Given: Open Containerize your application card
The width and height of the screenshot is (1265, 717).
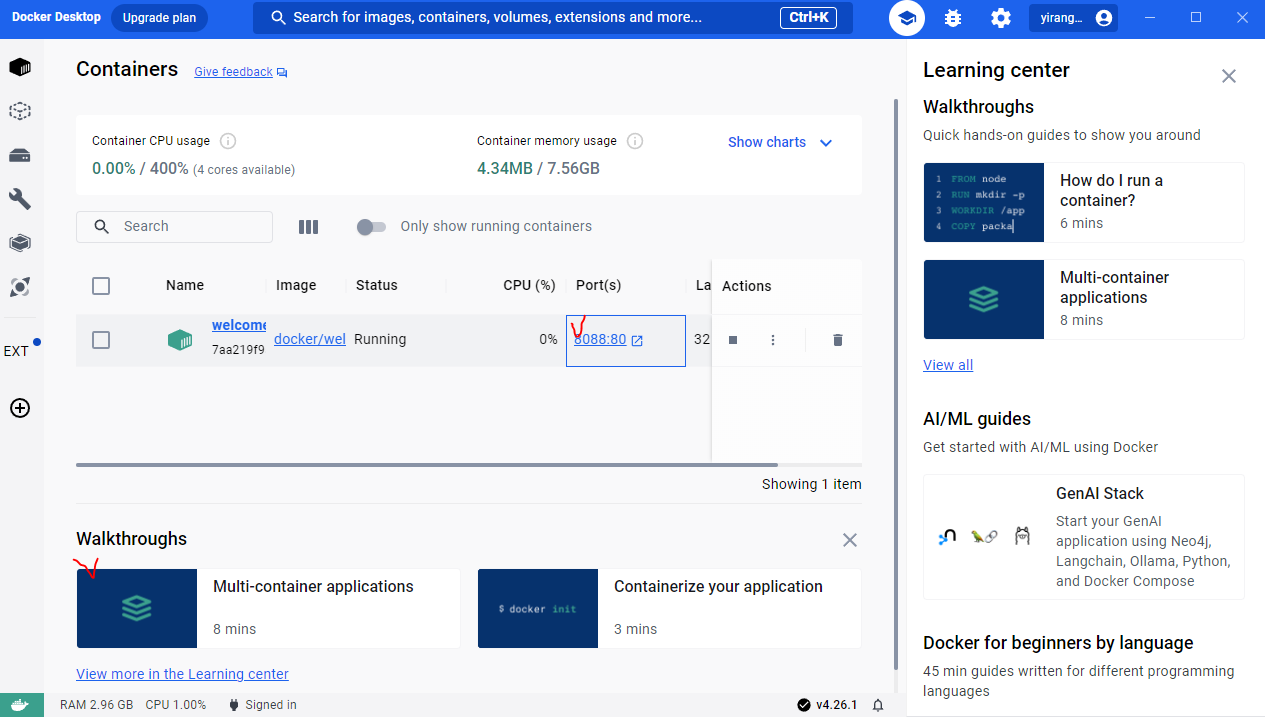Looking at the screenshot, I should point(670,608).
